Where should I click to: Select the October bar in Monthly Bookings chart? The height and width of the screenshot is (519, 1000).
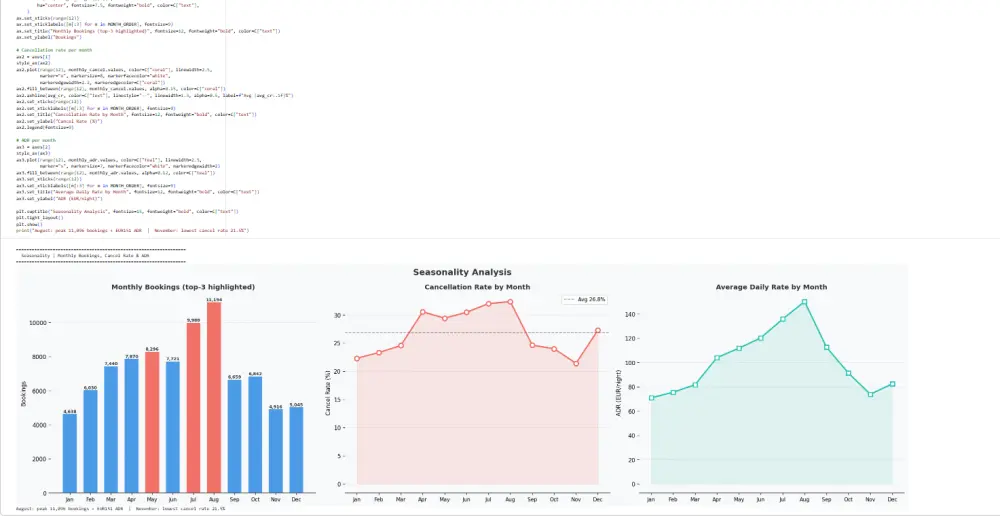coord(255,435)
